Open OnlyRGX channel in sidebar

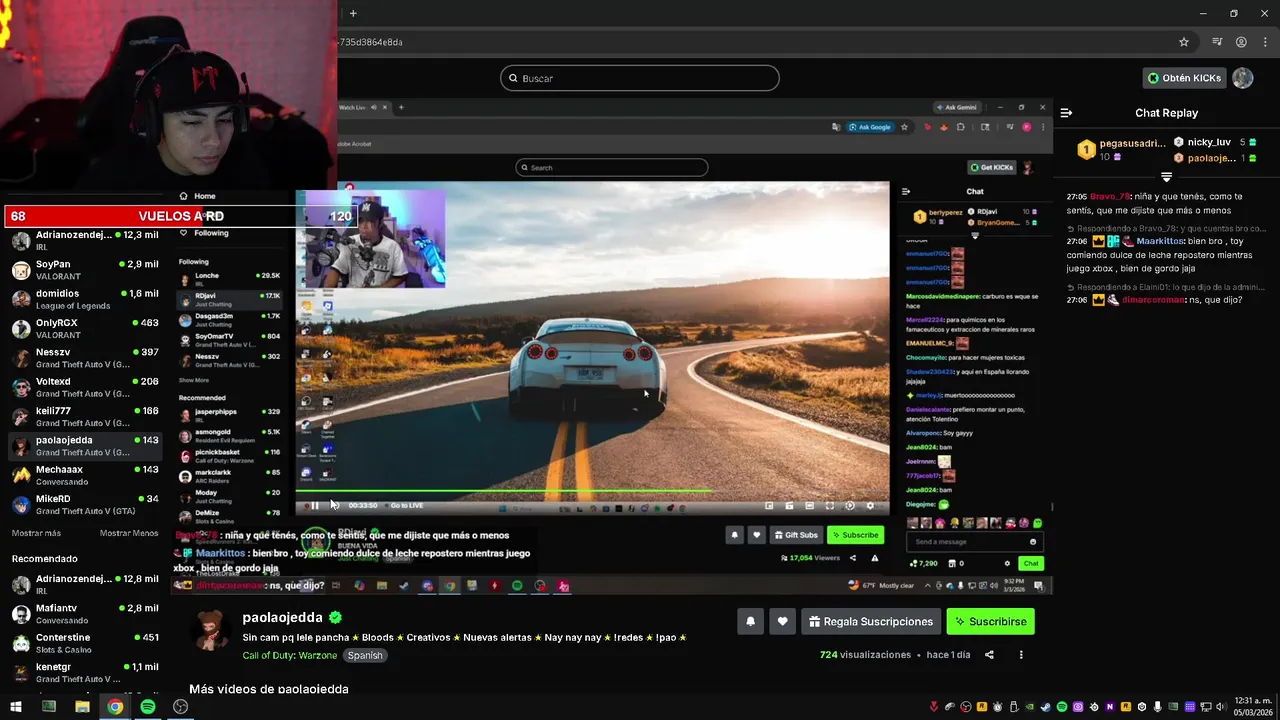tap(85, 328)
